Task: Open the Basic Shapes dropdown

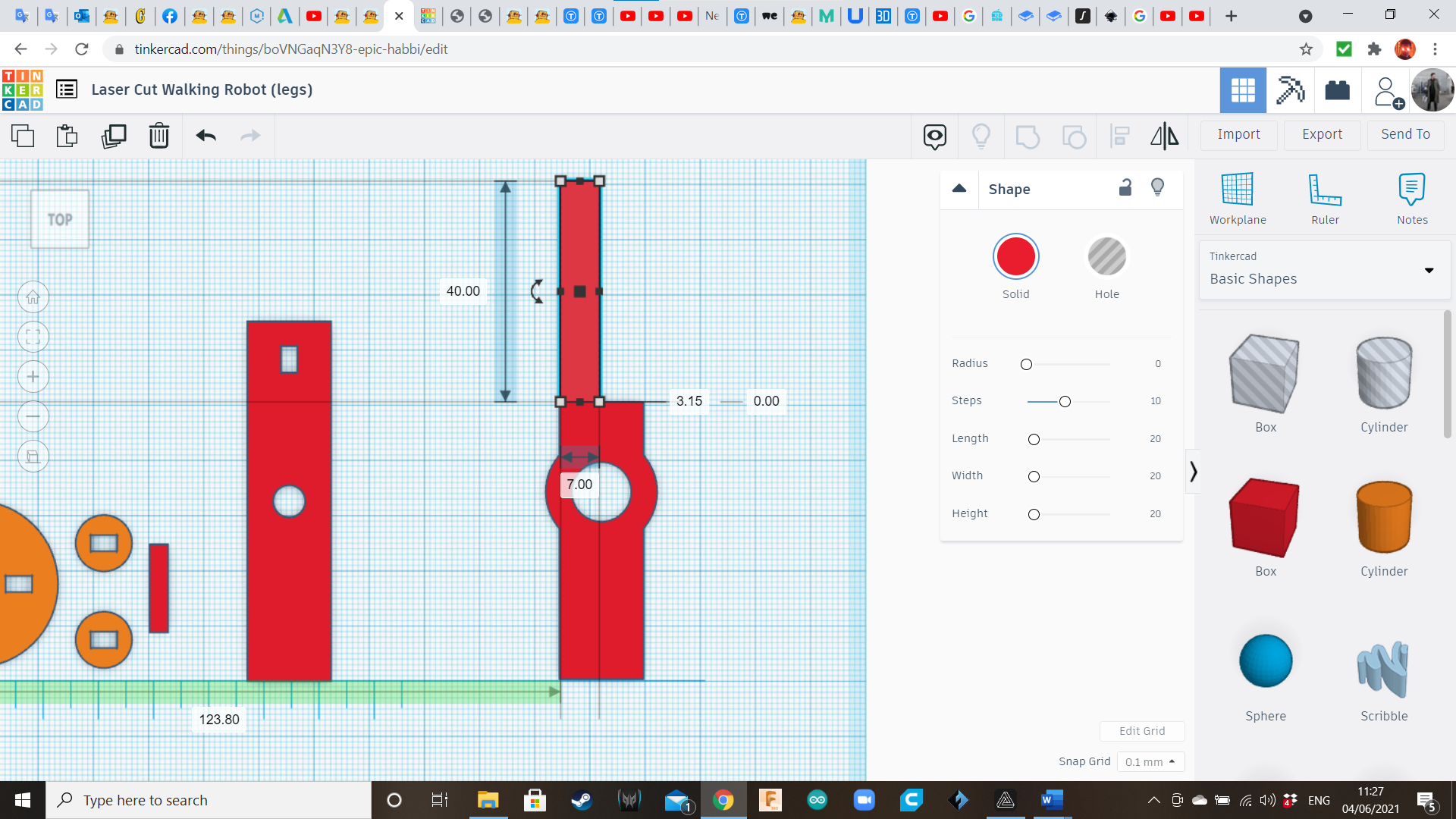Action: point(1324,270)
